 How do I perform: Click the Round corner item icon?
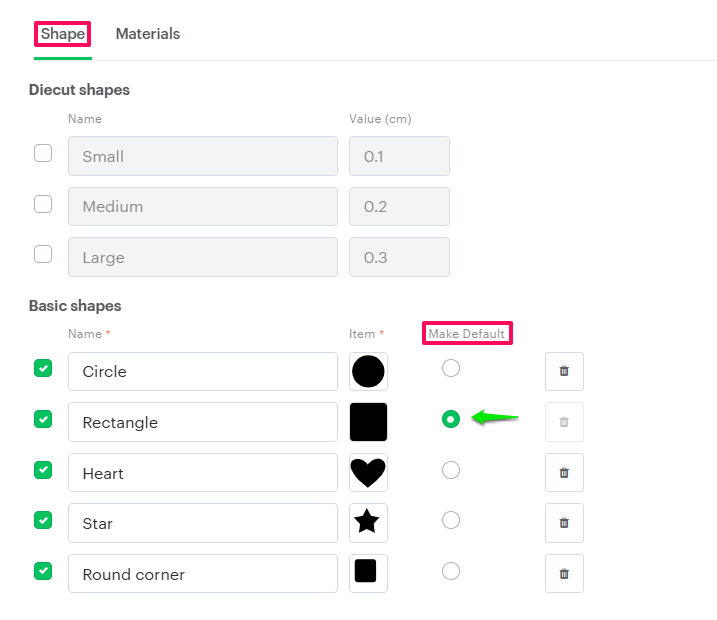pos(368,573)
